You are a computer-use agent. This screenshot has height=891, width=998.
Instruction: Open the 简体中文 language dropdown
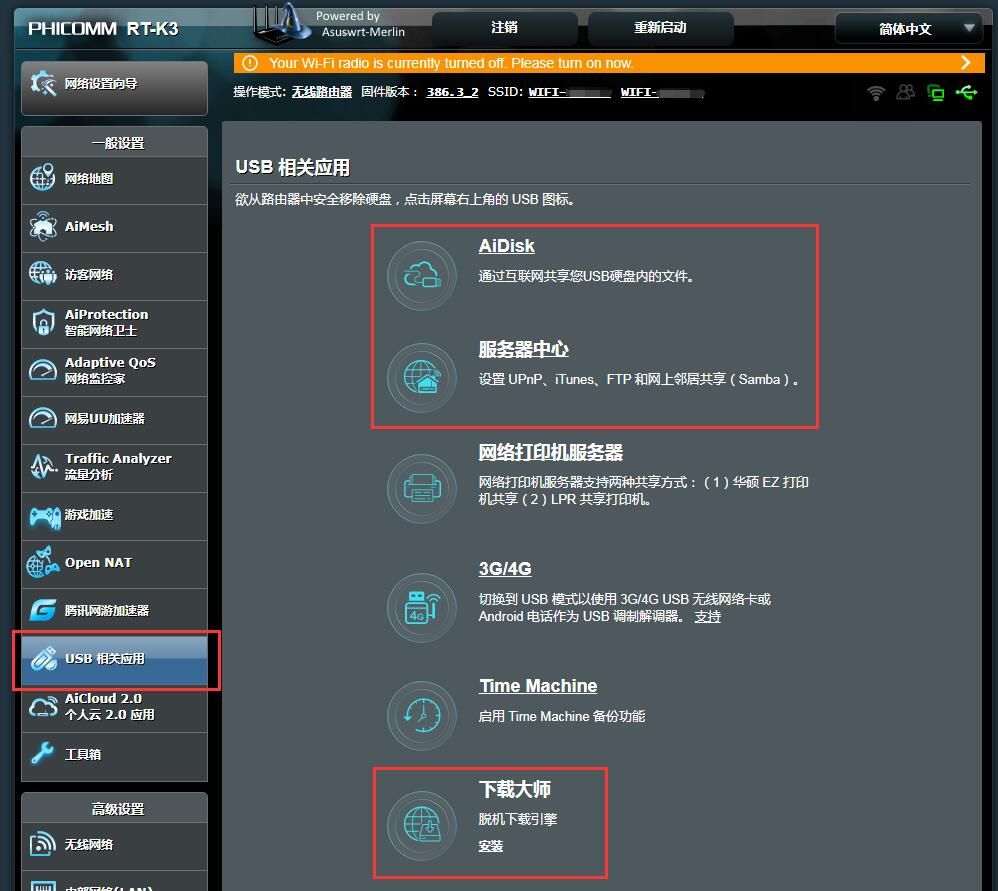908,29
